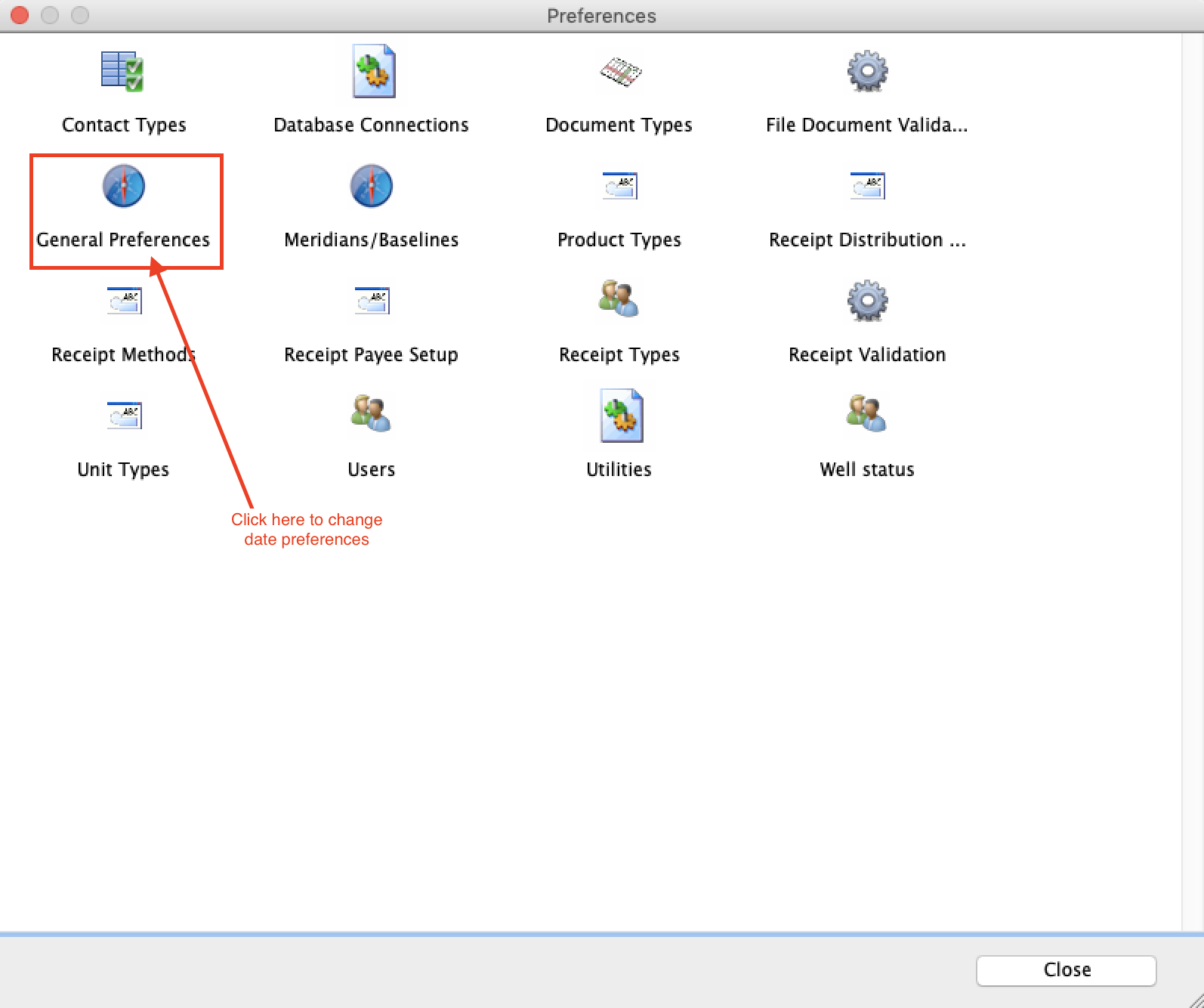Select the Receipt Types label
This screenshot has height=1008, width=1204.
coord(619,355)
